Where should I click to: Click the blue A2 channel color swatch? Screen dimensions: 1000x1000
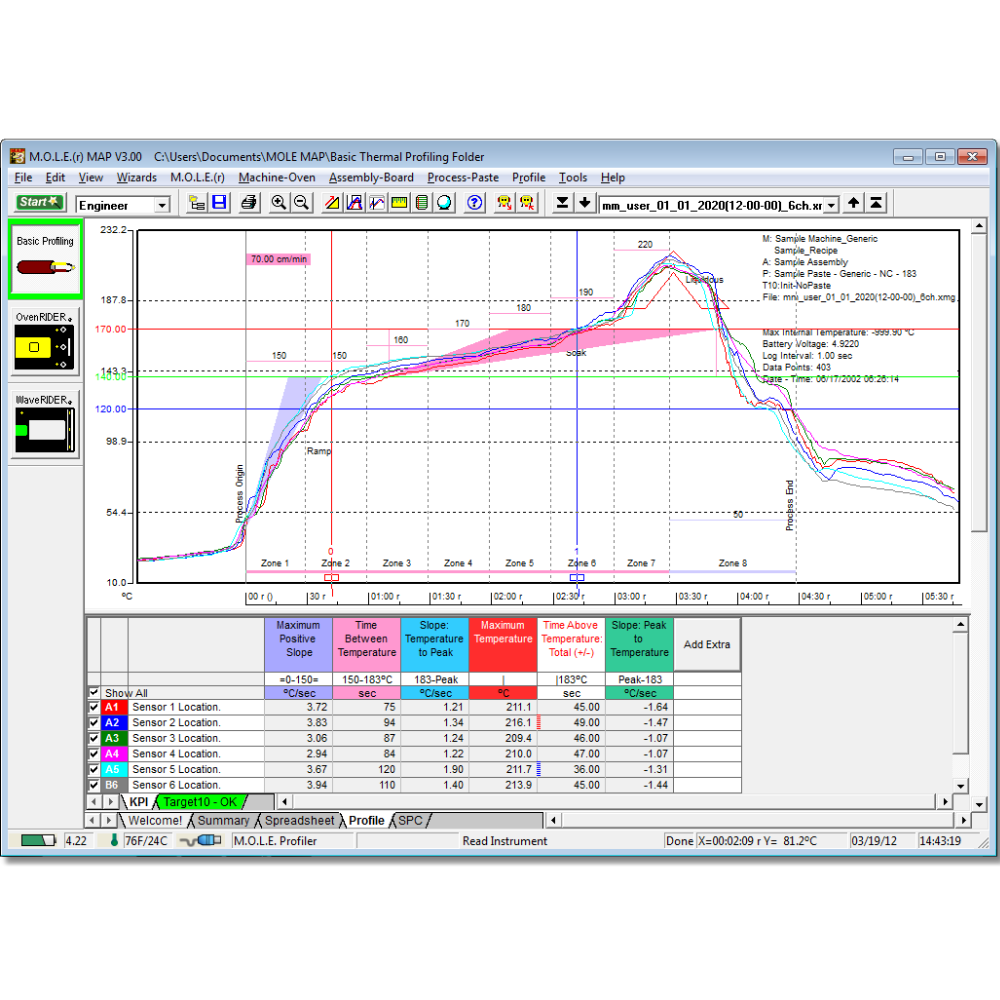(114, 723)
